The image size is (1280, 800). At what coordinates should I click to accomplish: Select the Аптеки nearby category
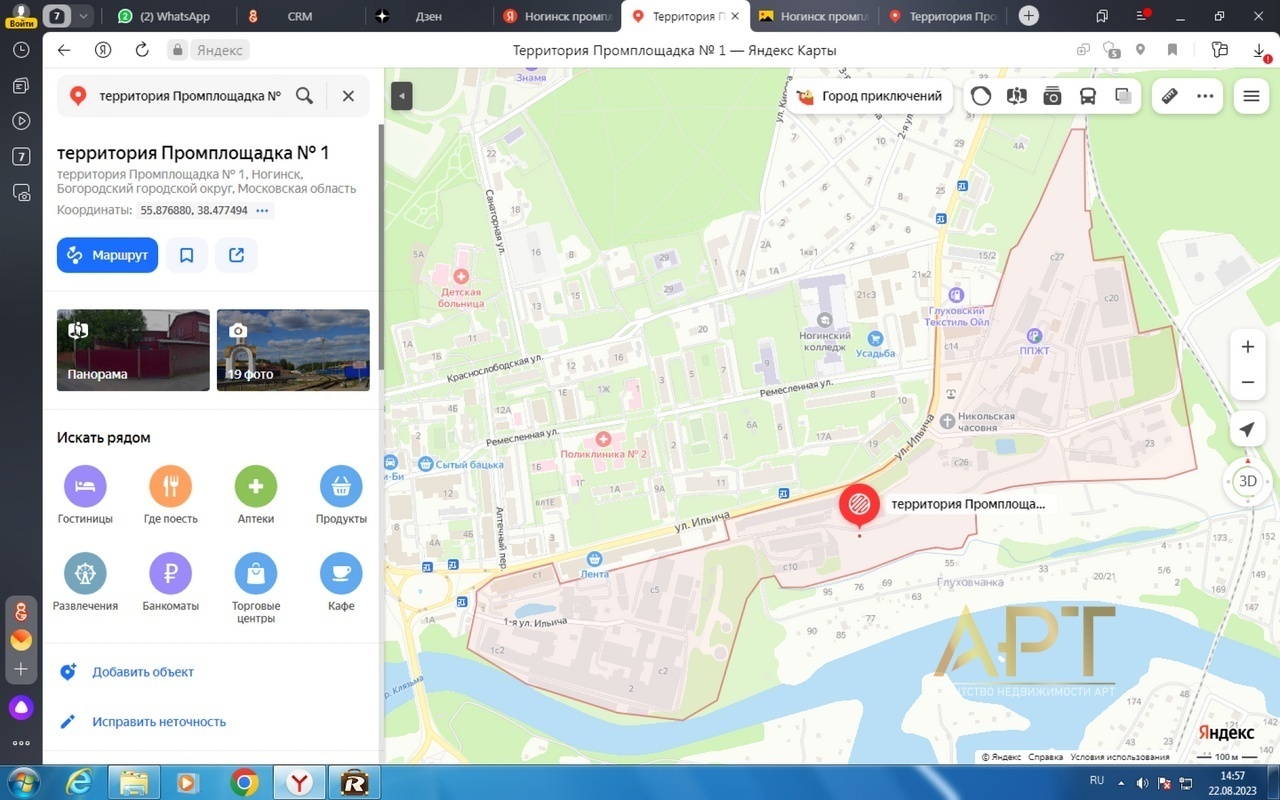click(256, 495)
